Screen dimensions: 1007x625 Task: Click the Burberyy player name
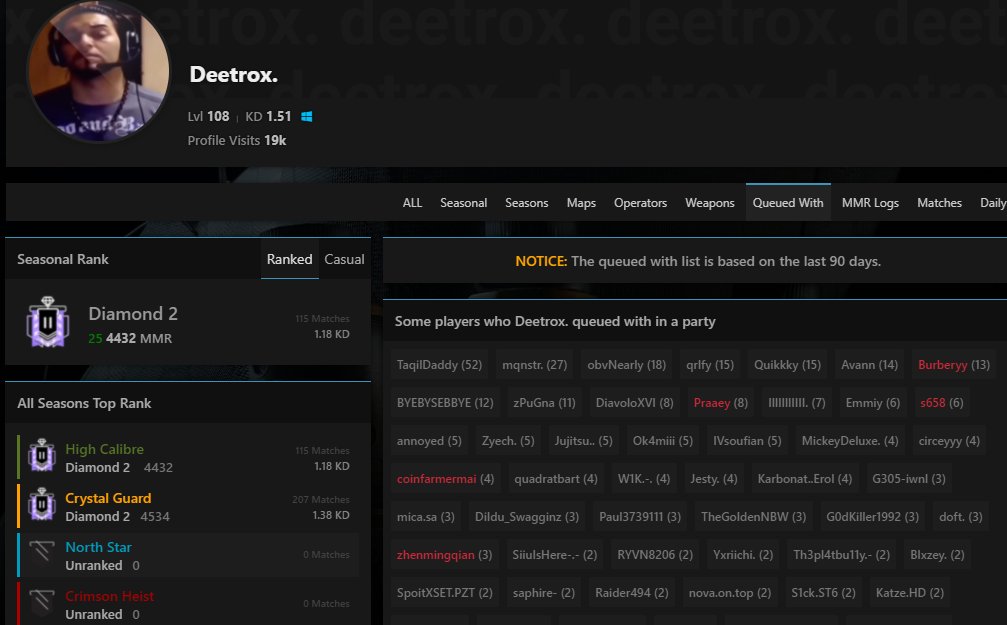[951, 364]
